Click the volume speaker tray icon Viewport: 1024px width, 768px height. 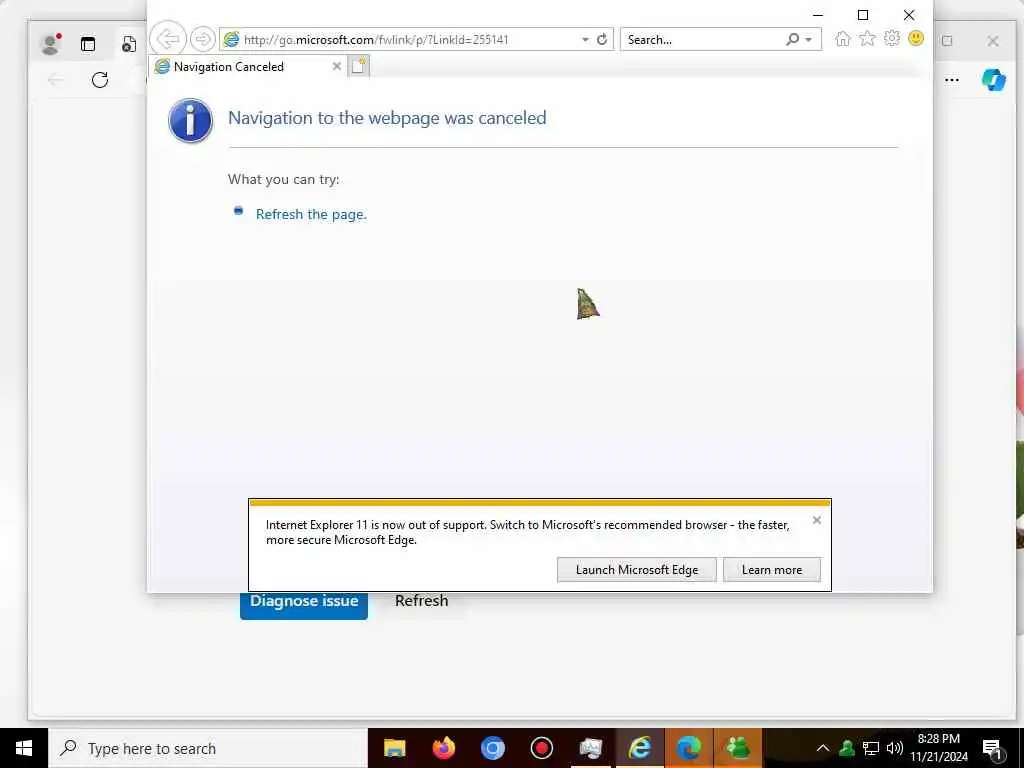895,748
